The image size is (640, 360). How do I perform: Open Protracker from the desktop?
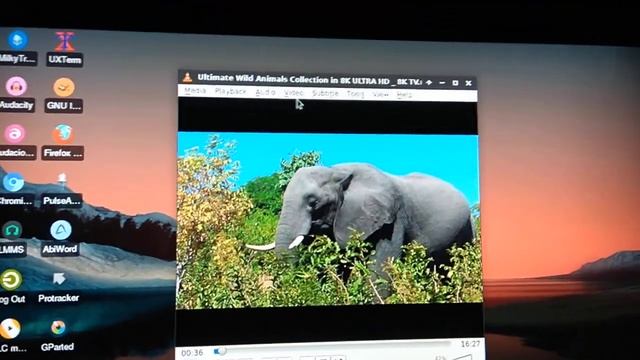coord(59,279)
